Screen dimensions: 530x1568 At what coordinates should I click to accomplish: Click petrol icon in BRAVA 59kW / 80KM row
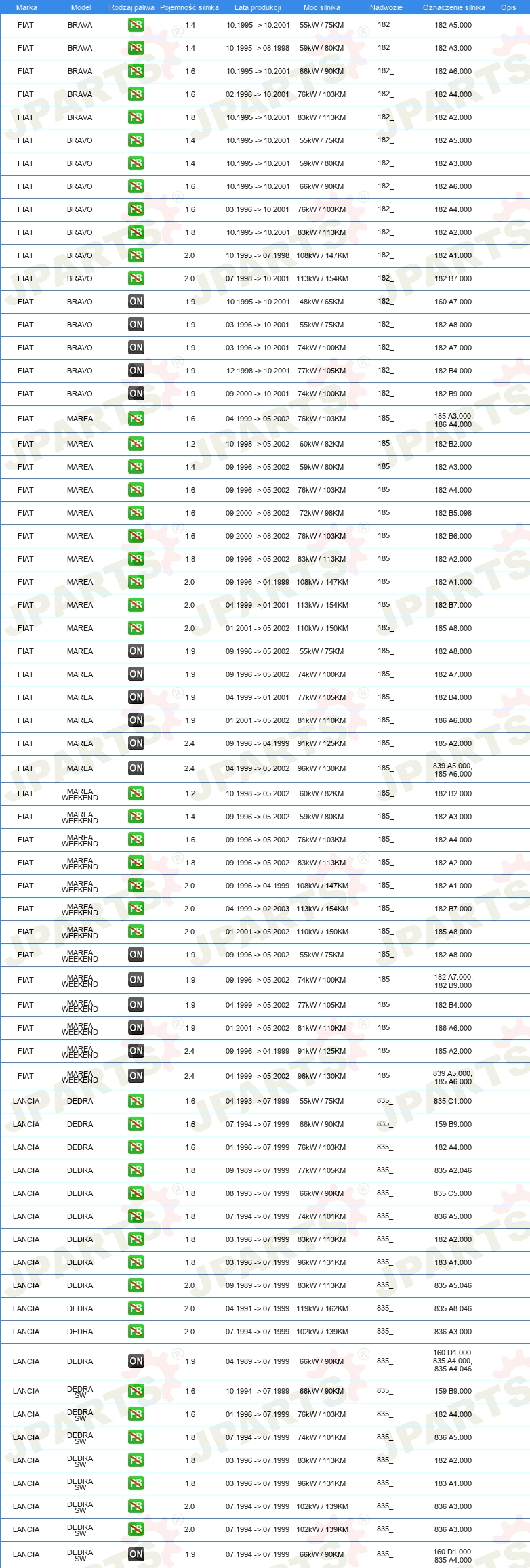pos(136,48)
